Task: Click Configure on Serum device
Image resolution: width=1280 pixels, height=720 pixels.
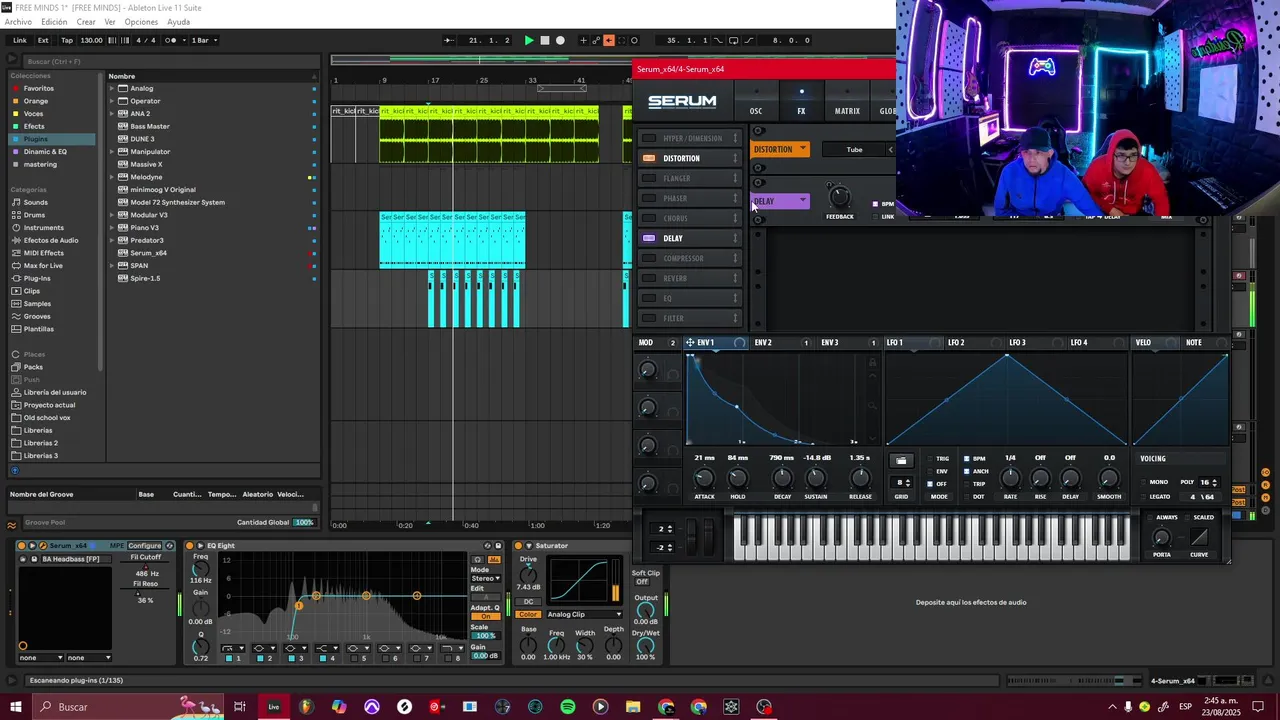Action: [x=144, y=546]
